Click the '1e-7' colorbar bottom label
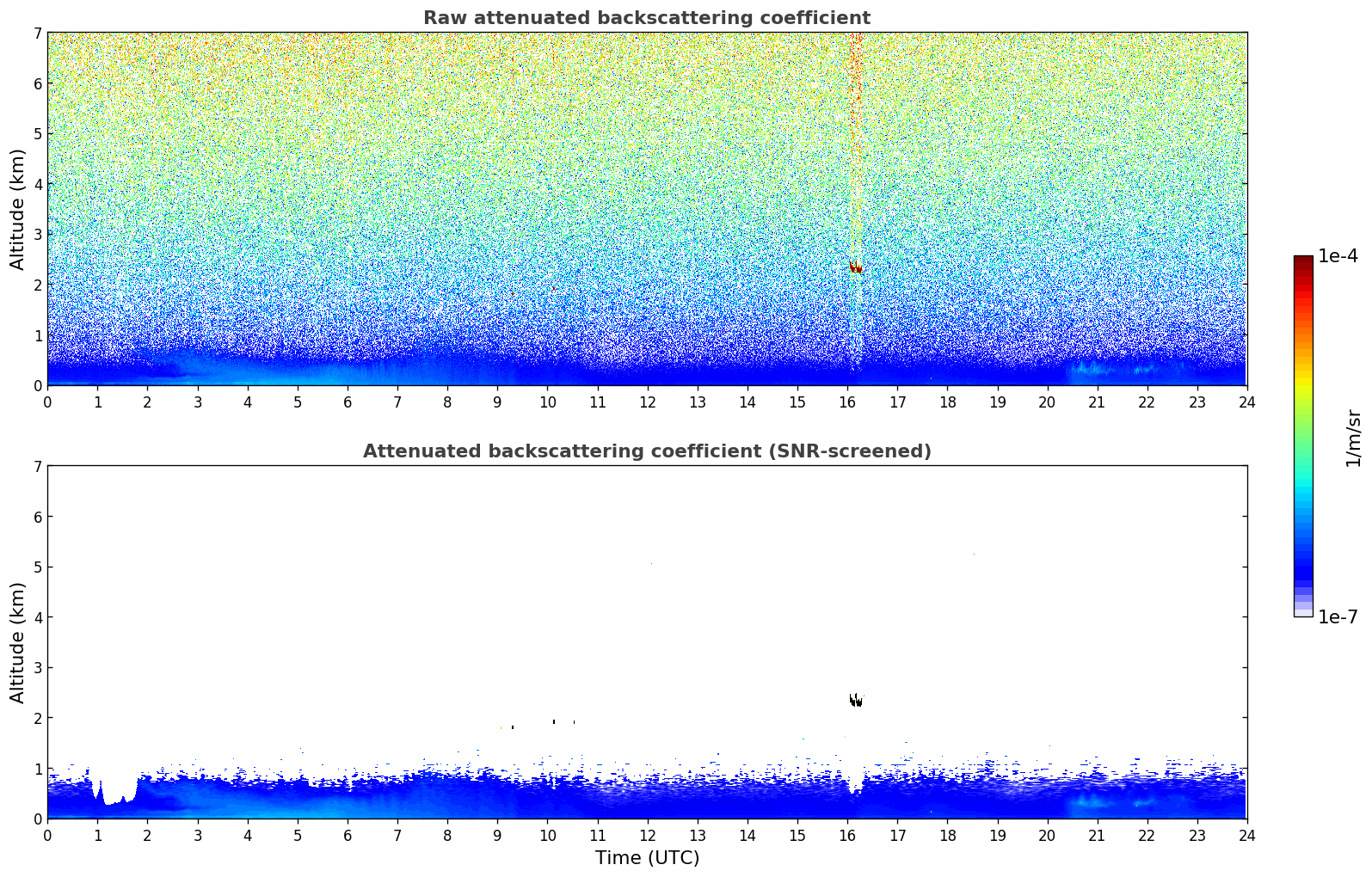 1338,617
